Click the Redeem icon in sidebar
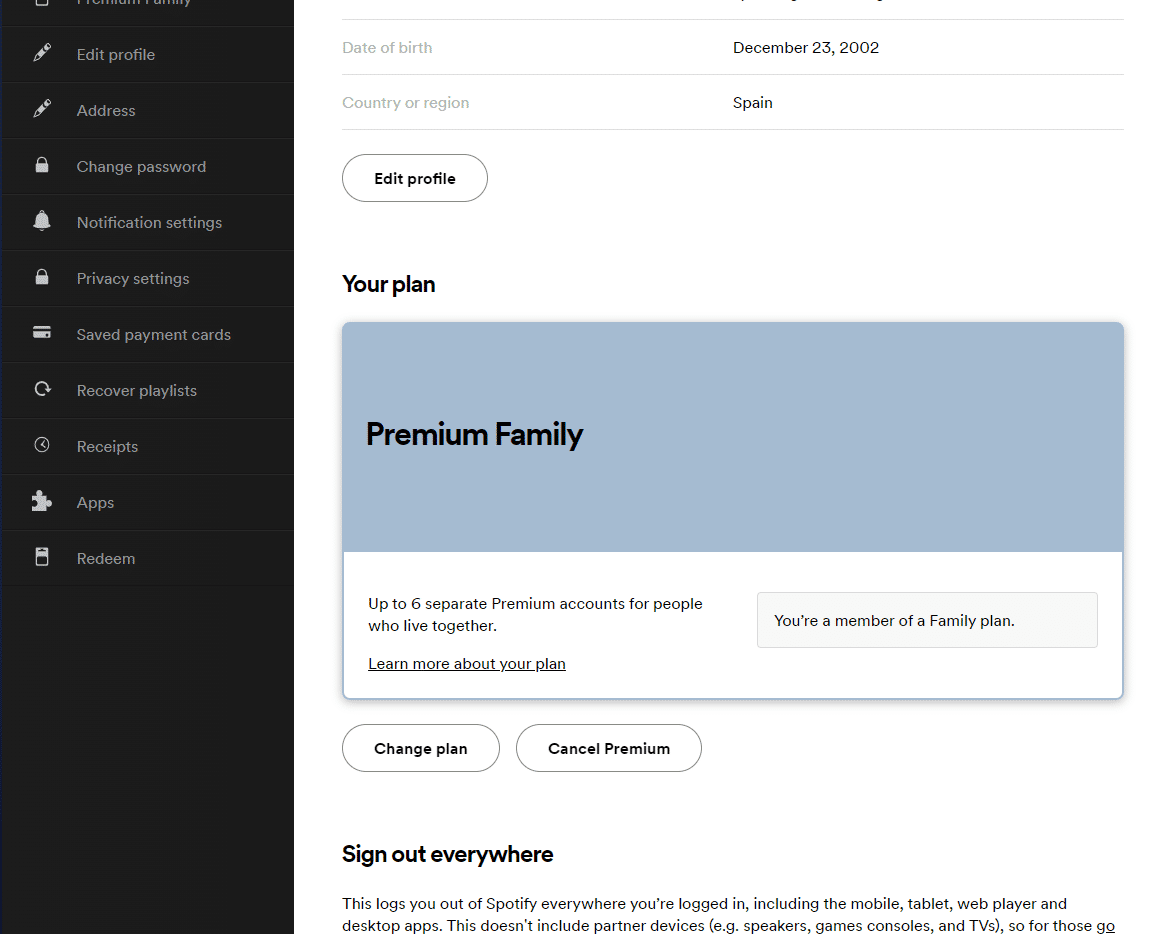1169x934 pixels. pos(42,558)
